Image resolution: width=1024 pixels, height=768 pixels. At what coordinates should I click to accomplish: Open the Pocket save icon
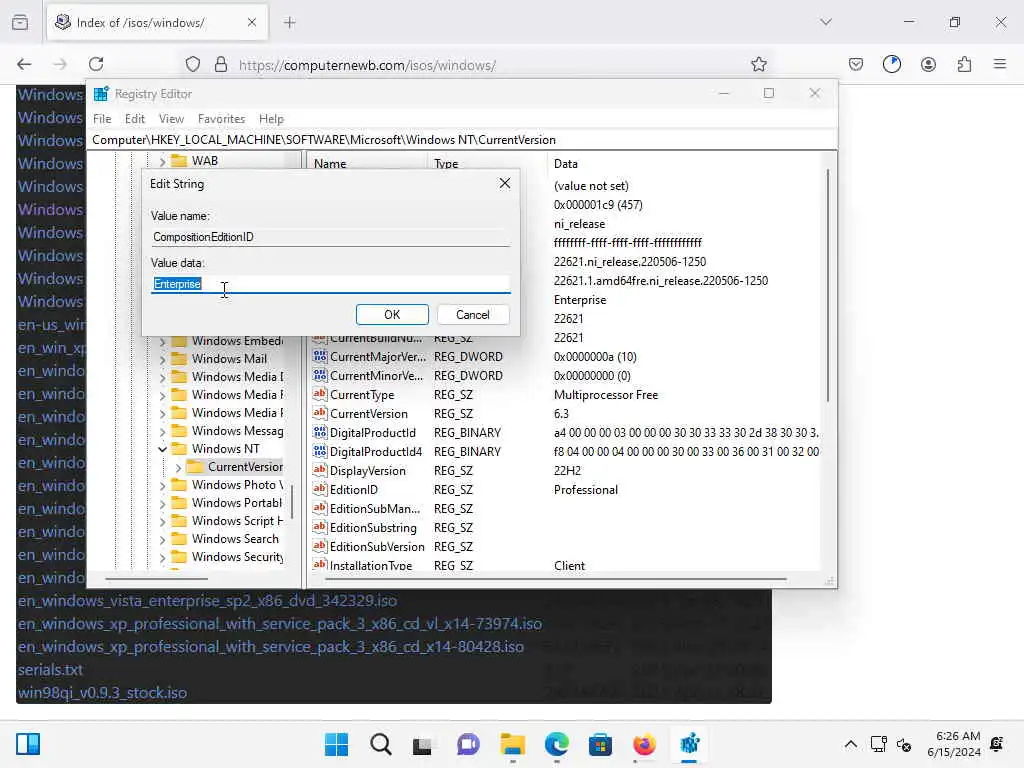pos(856,64)
